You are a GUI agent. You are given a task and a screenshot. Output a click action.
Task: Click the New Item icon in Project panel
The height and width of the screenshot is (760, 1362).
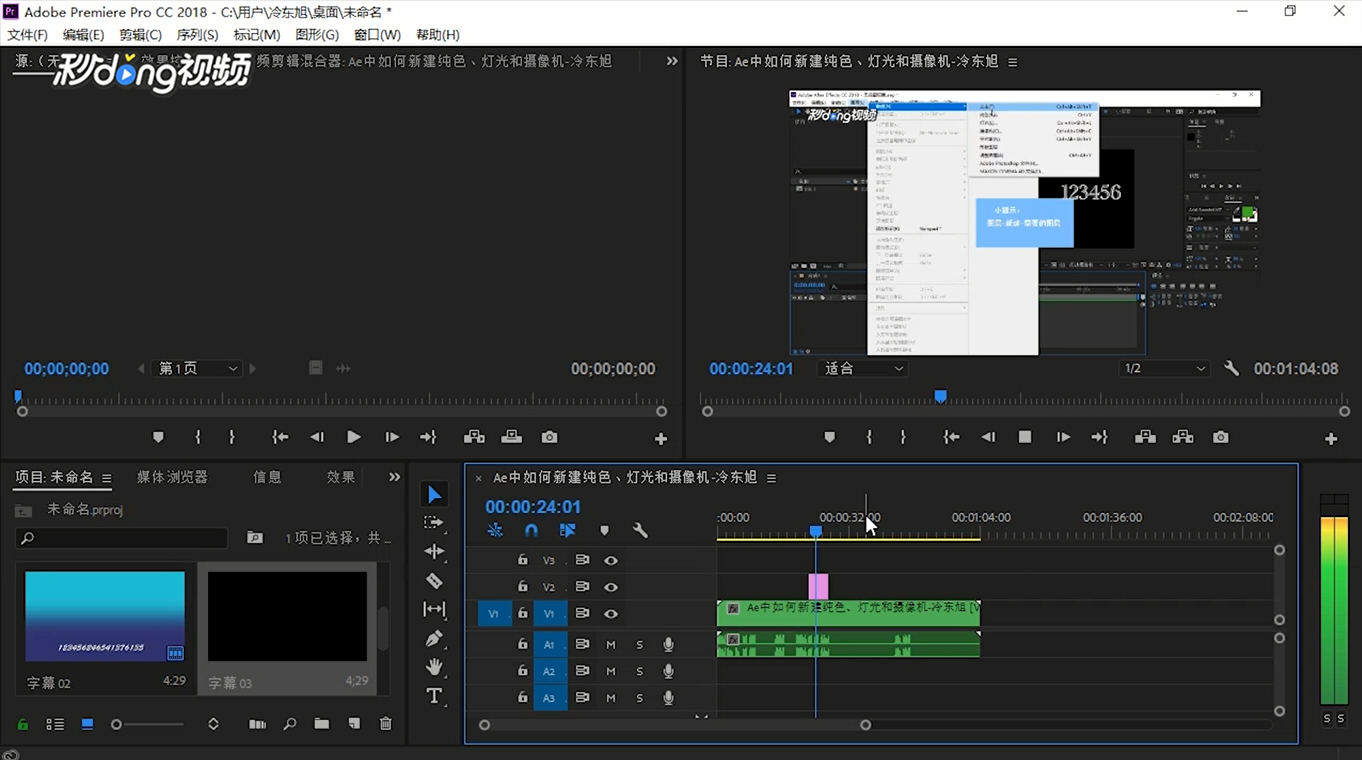[x=354, y=724]
